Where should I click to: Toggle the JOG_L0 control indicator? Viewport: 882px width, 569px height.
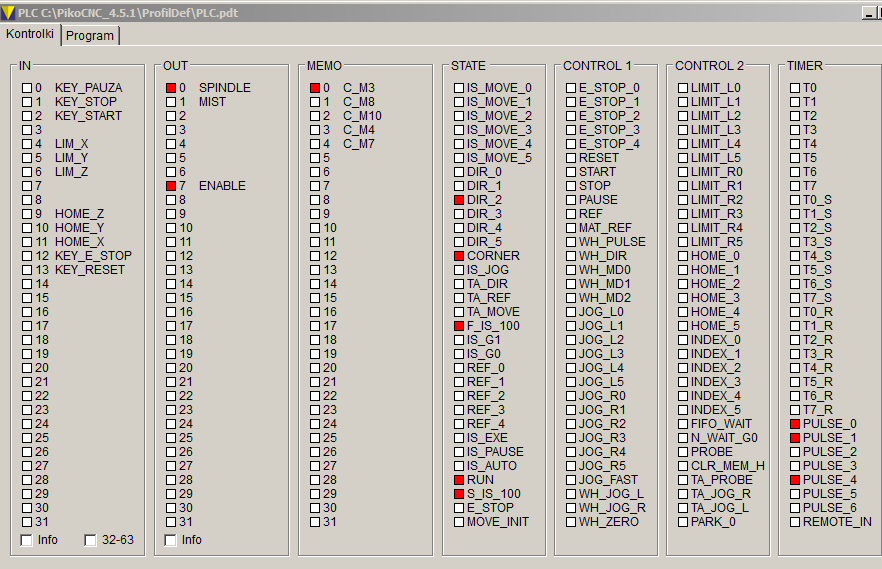571,311
